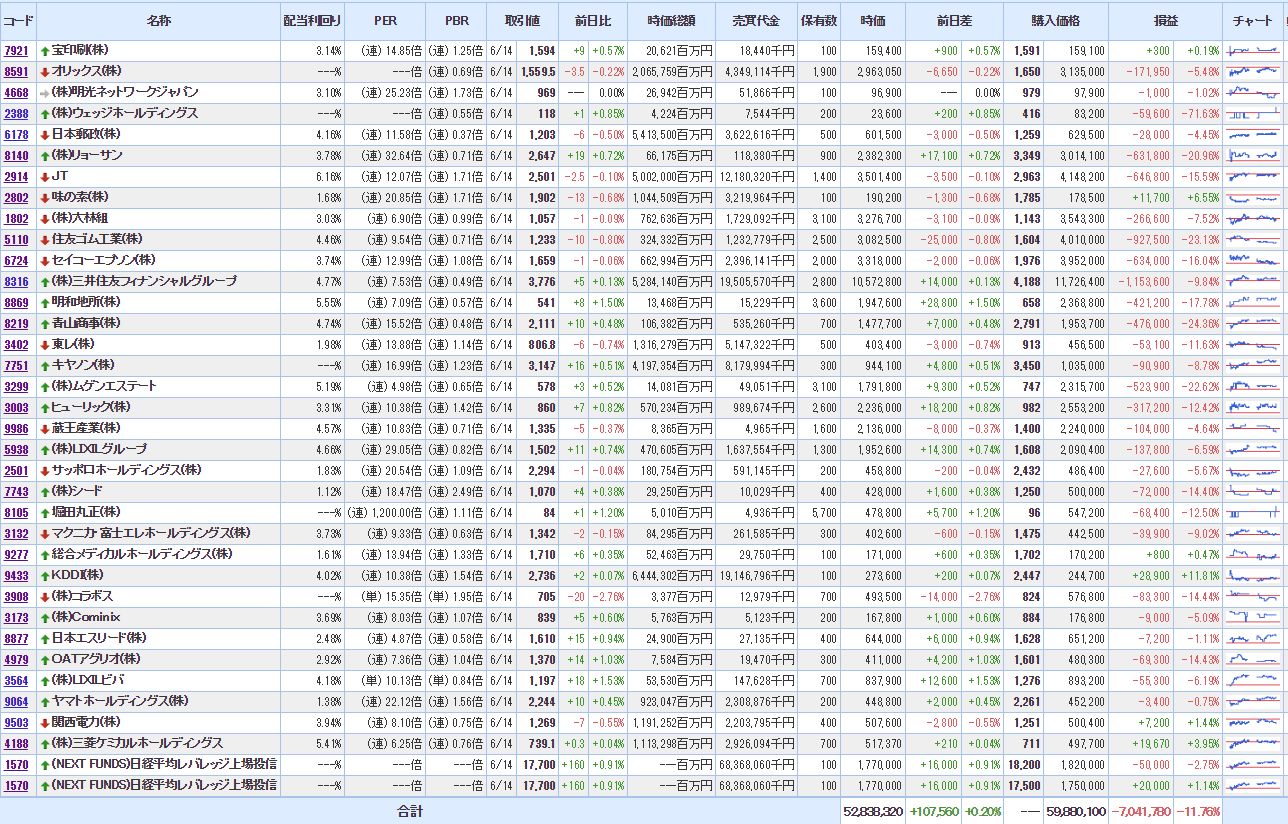Screen dimensions: 1288x824
Task: Click the red down arrow beside 味の素(株)
Action: (45, 197)
